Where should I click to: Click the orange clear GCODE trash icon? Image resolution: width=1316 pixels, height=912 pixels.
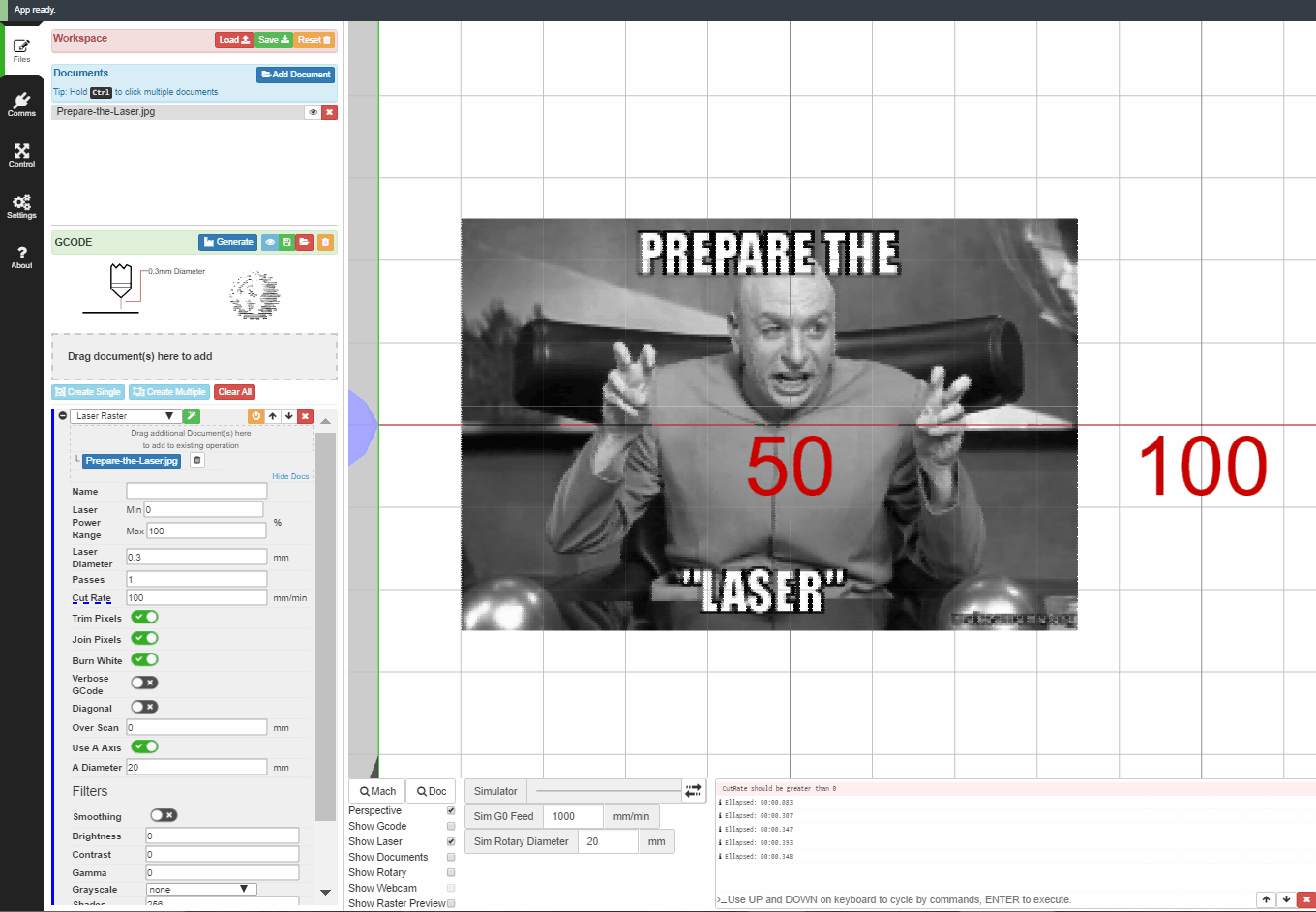(325, 242)
